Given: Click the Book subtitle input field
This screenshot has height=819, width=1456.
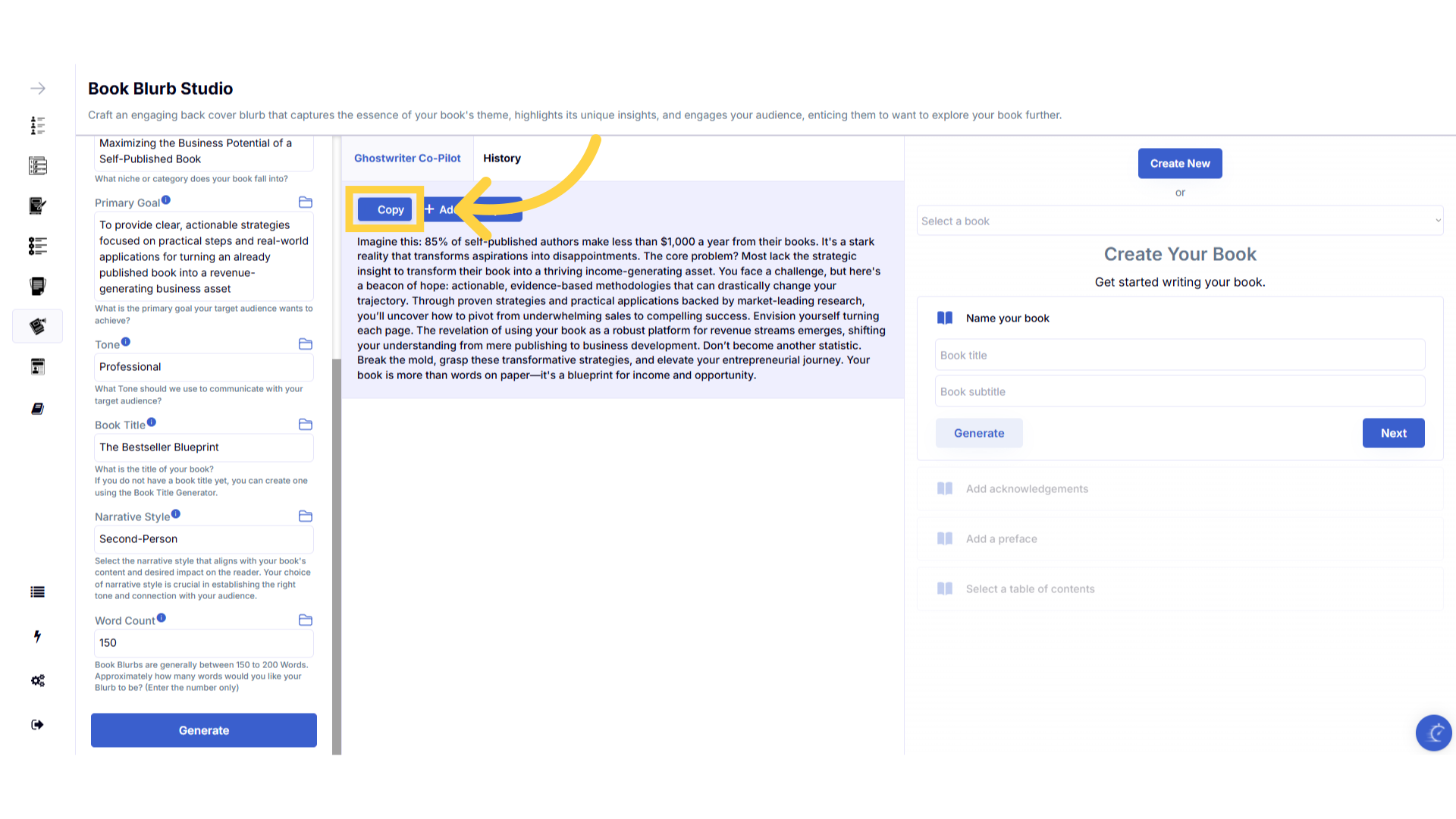Looking at the screenshot, I should (1179, 392).
